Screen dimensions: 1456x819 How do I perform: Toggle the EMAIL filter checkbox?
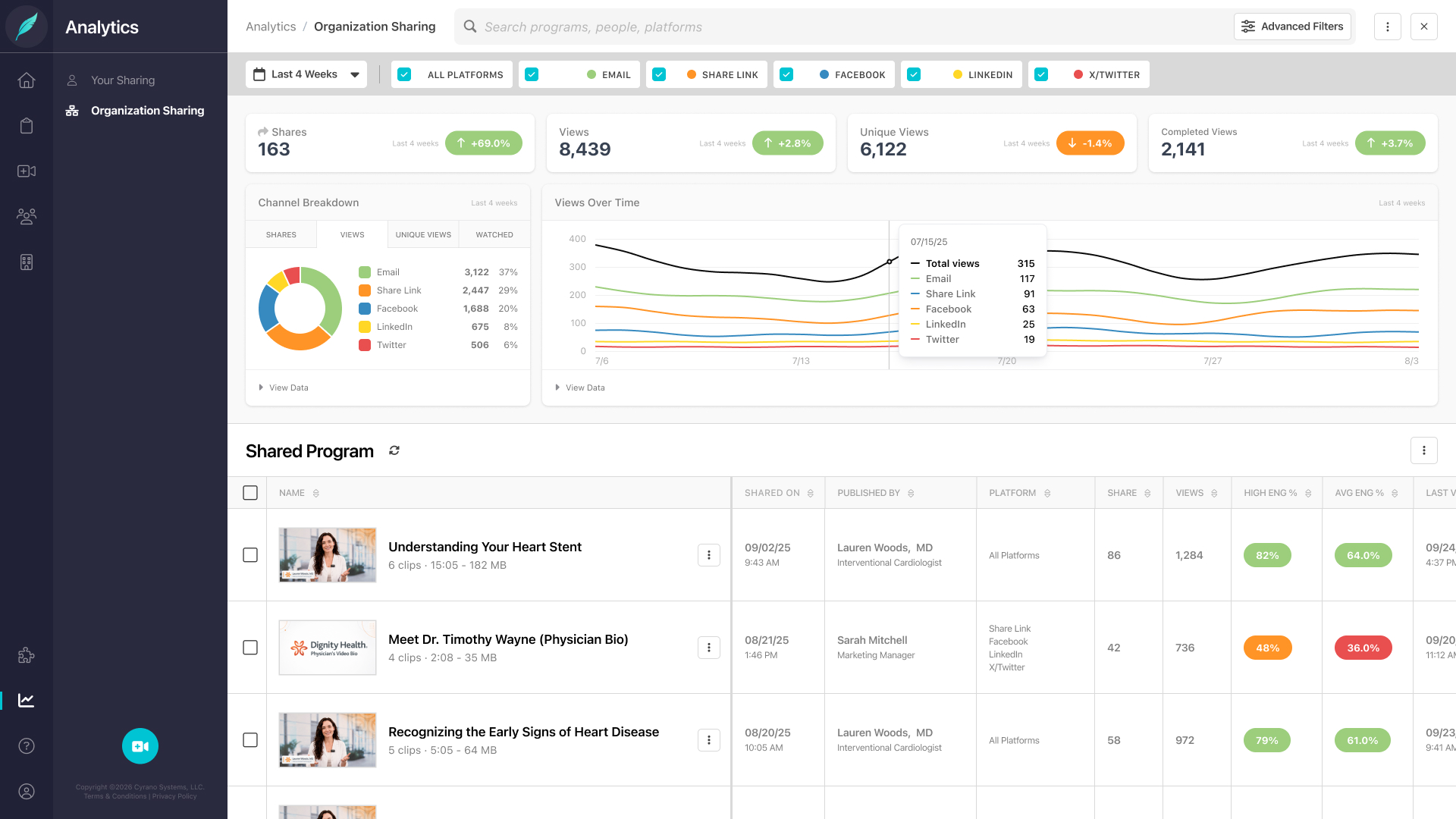tap(532, 74)
